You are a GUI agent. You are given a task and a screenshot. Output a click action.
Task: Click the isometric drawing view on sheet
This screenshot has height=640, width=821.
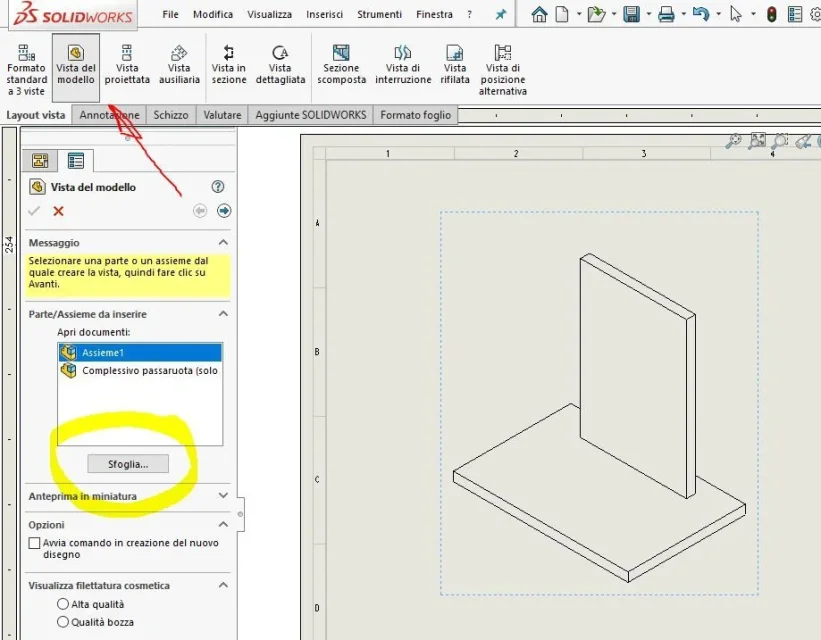[599, 403]
